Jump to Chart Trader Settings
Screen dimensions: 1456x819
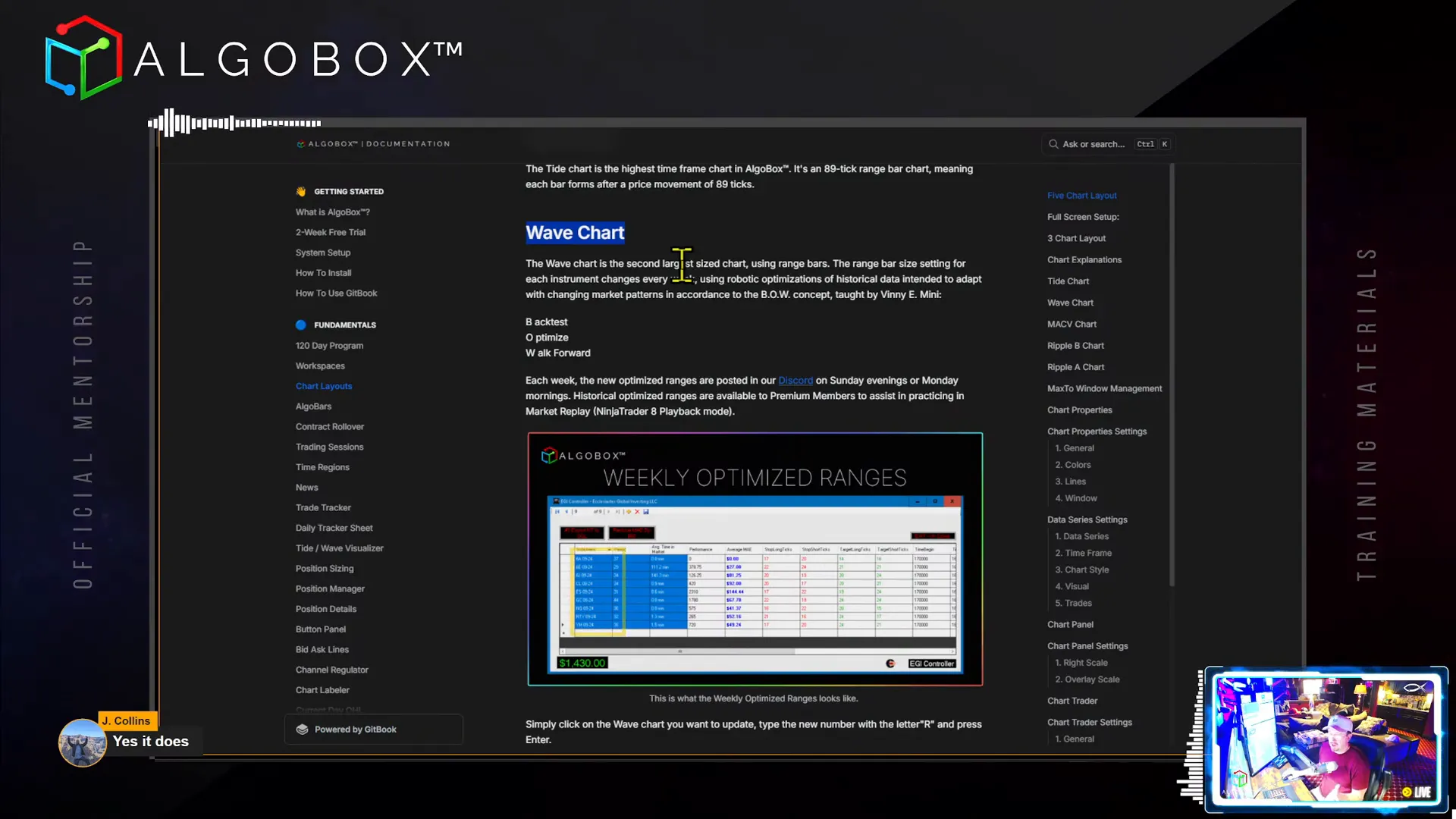1090,723
